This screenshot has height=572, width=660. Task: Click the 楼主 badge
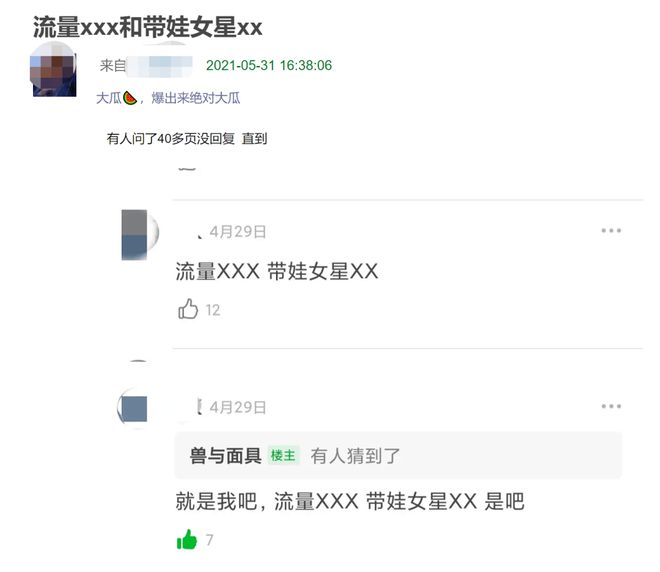pos(283,455)
